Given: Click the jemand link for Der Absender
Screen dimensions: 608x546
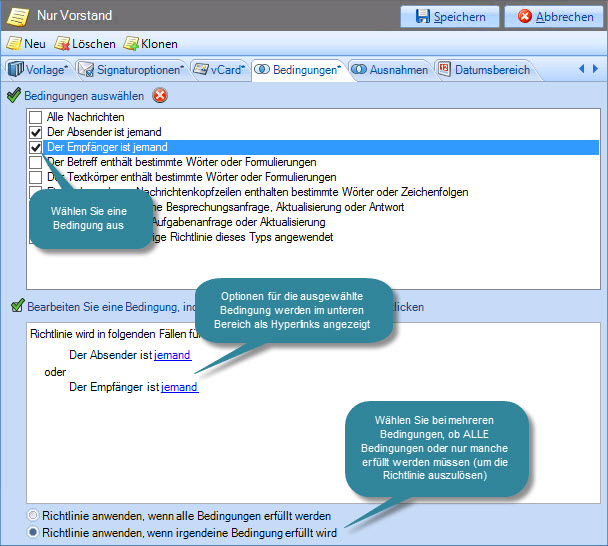Looking at the screenshot, I should click(x=172, y=355).
